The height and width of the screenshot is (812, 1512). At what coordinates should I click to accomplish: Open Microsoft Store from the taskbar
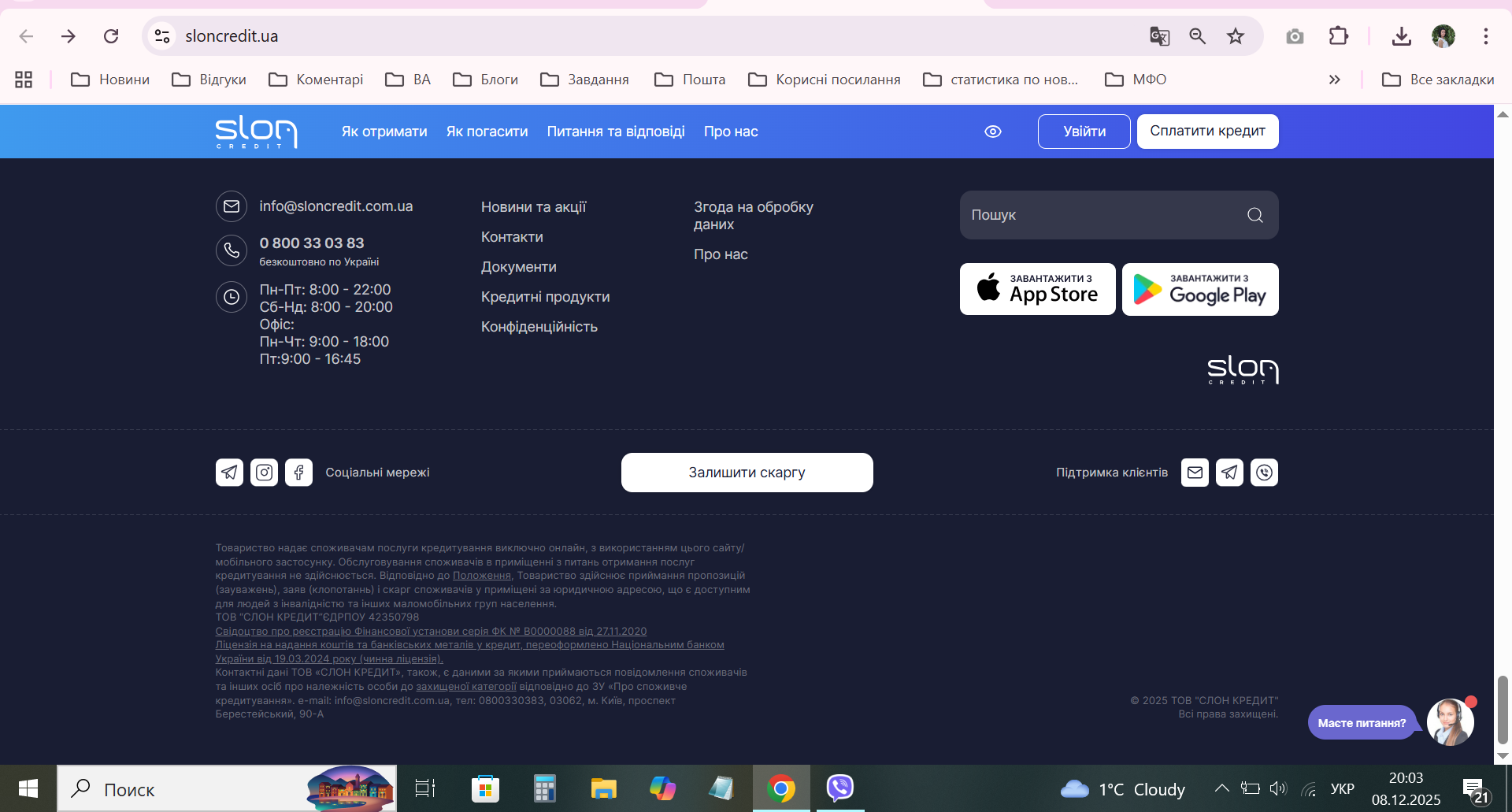pos(485,788)
